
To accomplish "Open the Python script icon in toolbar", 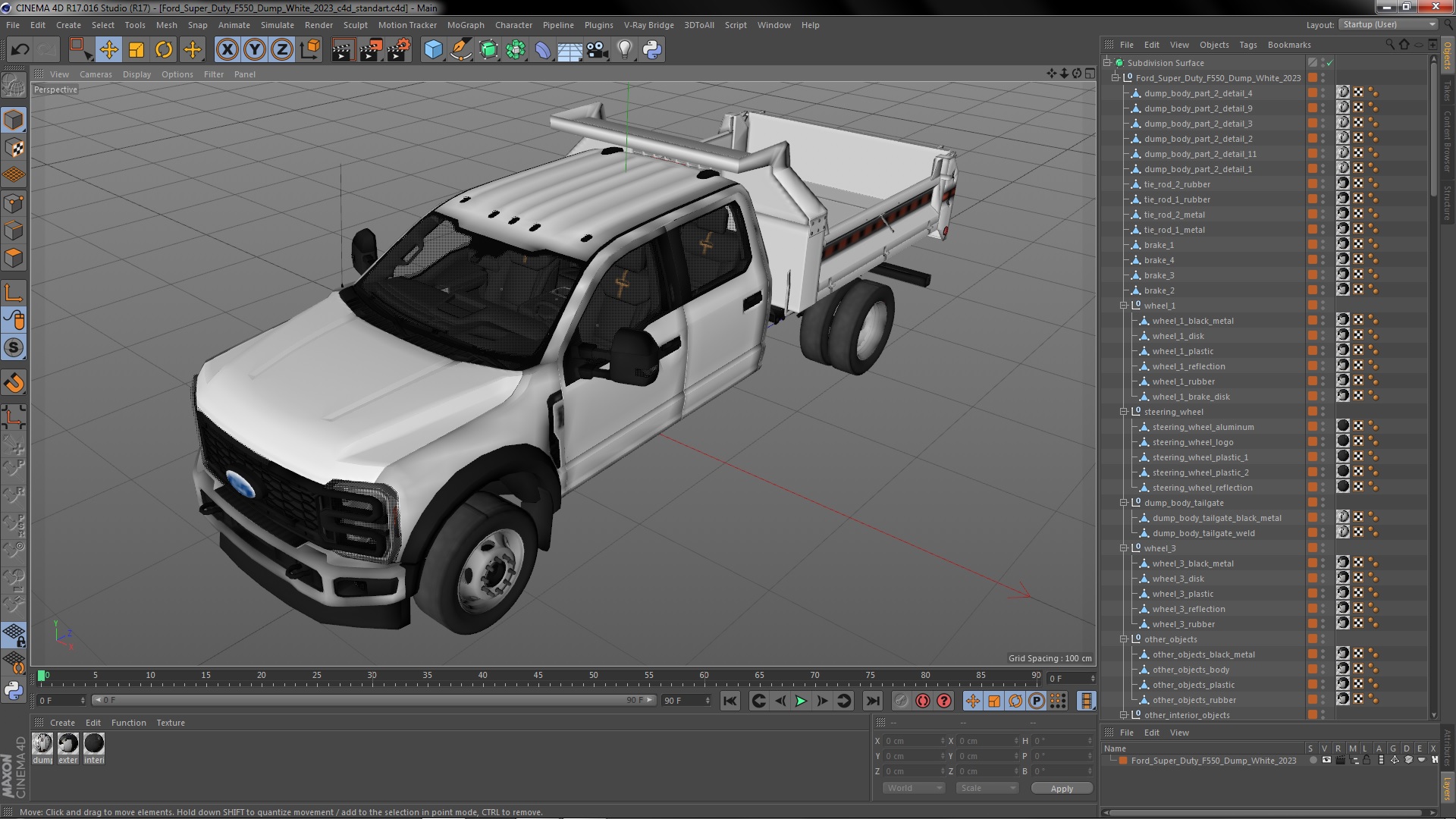I will 652,50.
